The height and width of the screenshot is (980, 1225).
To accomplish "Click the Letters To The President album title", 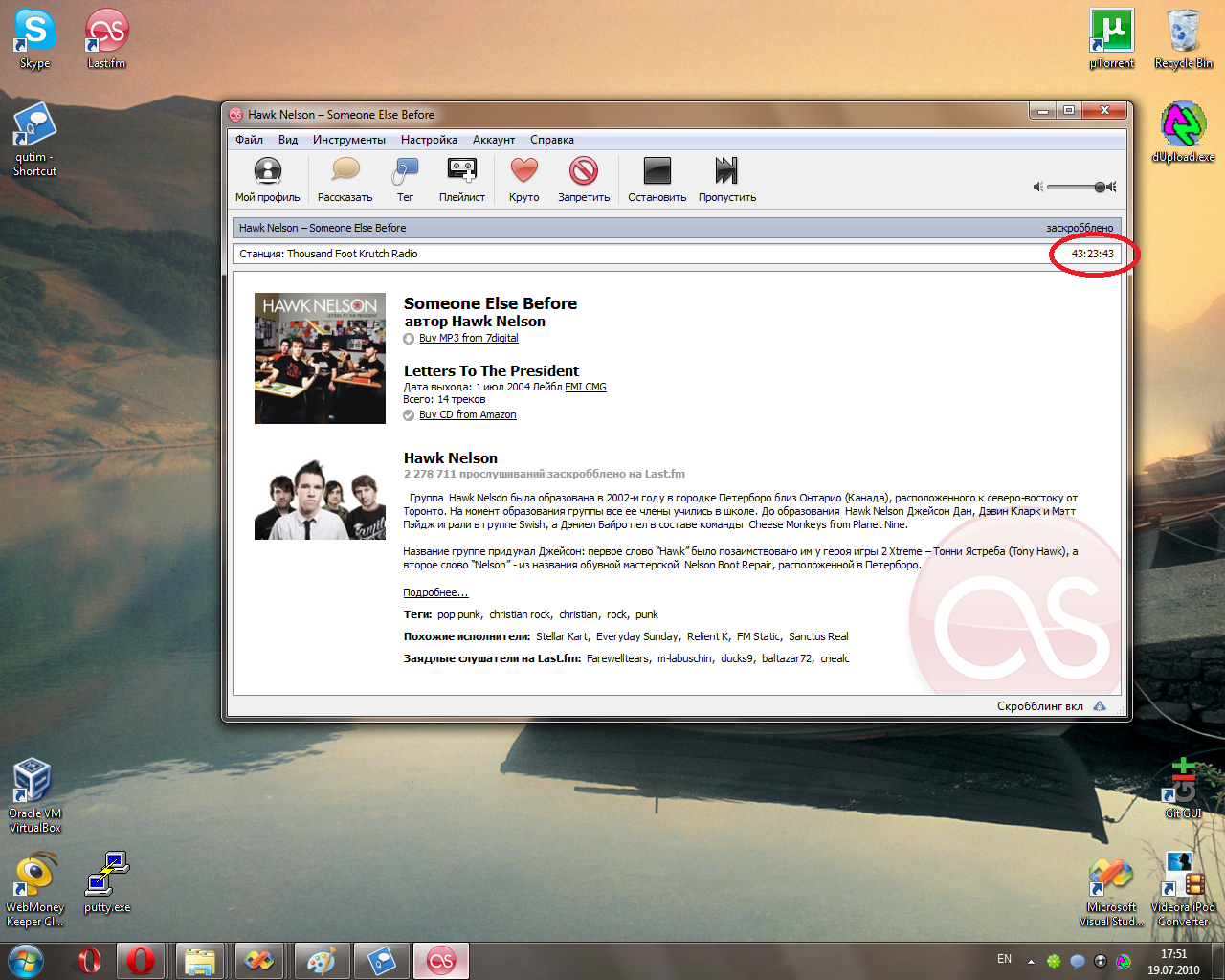I will coord(491,370).
